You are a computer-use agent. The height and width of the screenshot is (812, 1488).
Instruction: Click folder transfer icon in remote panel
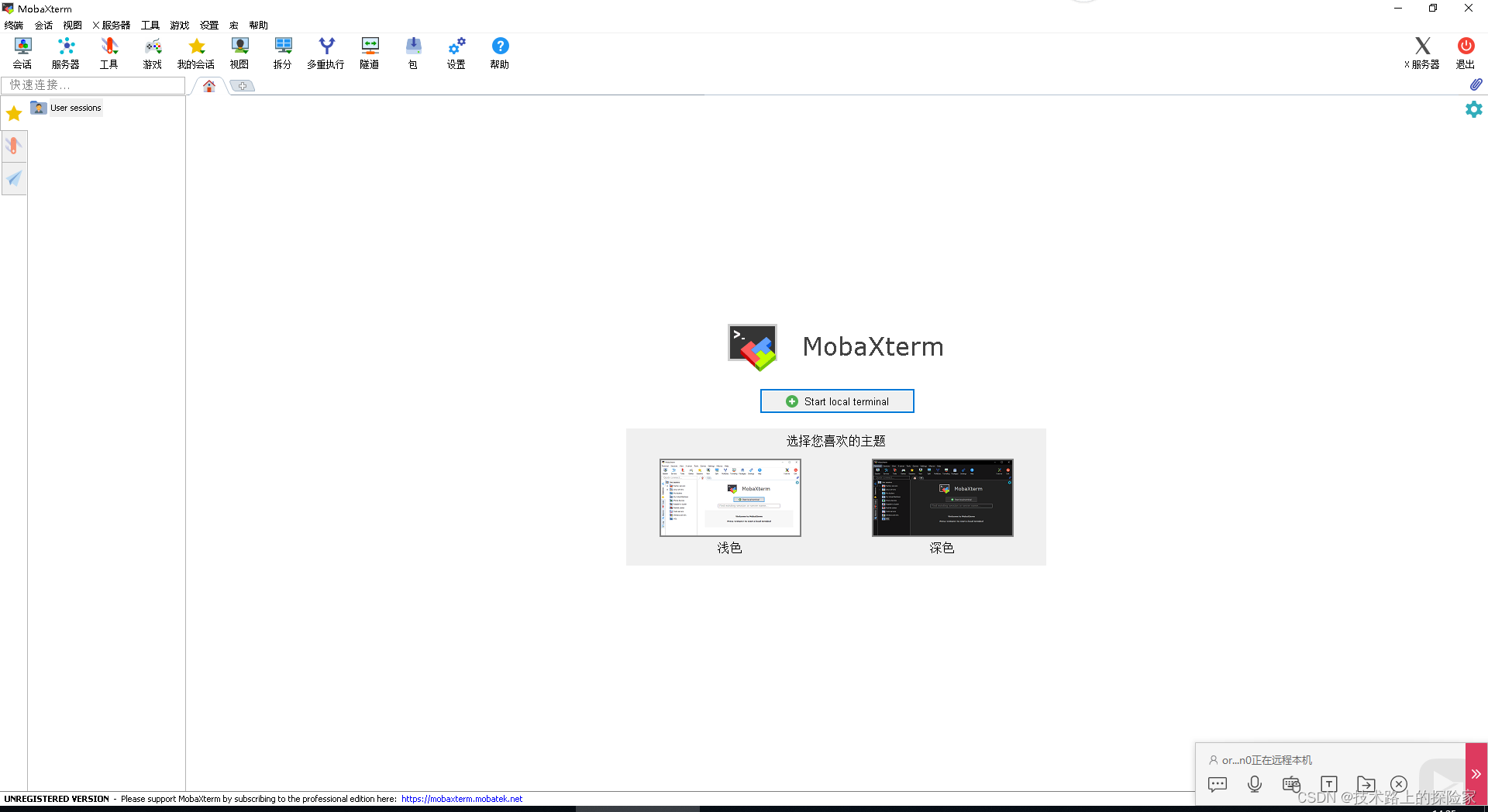(1366, 784)
